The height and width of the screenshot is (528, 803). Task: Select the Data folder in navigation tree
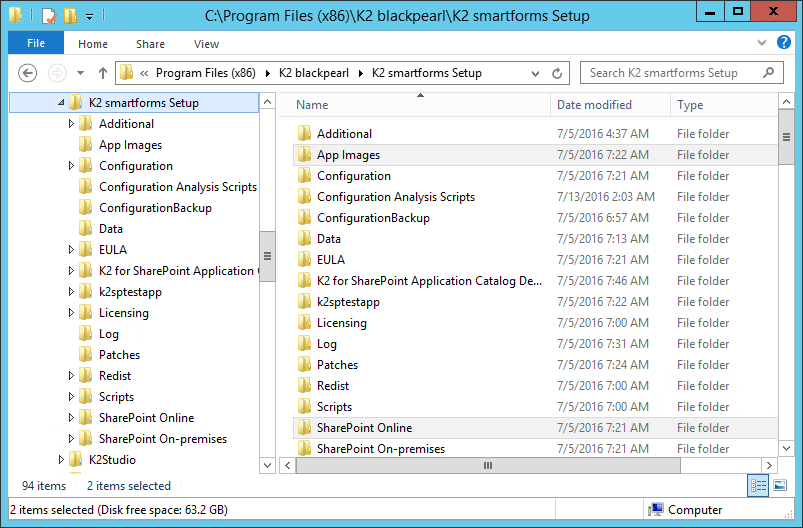coord(111,229)
